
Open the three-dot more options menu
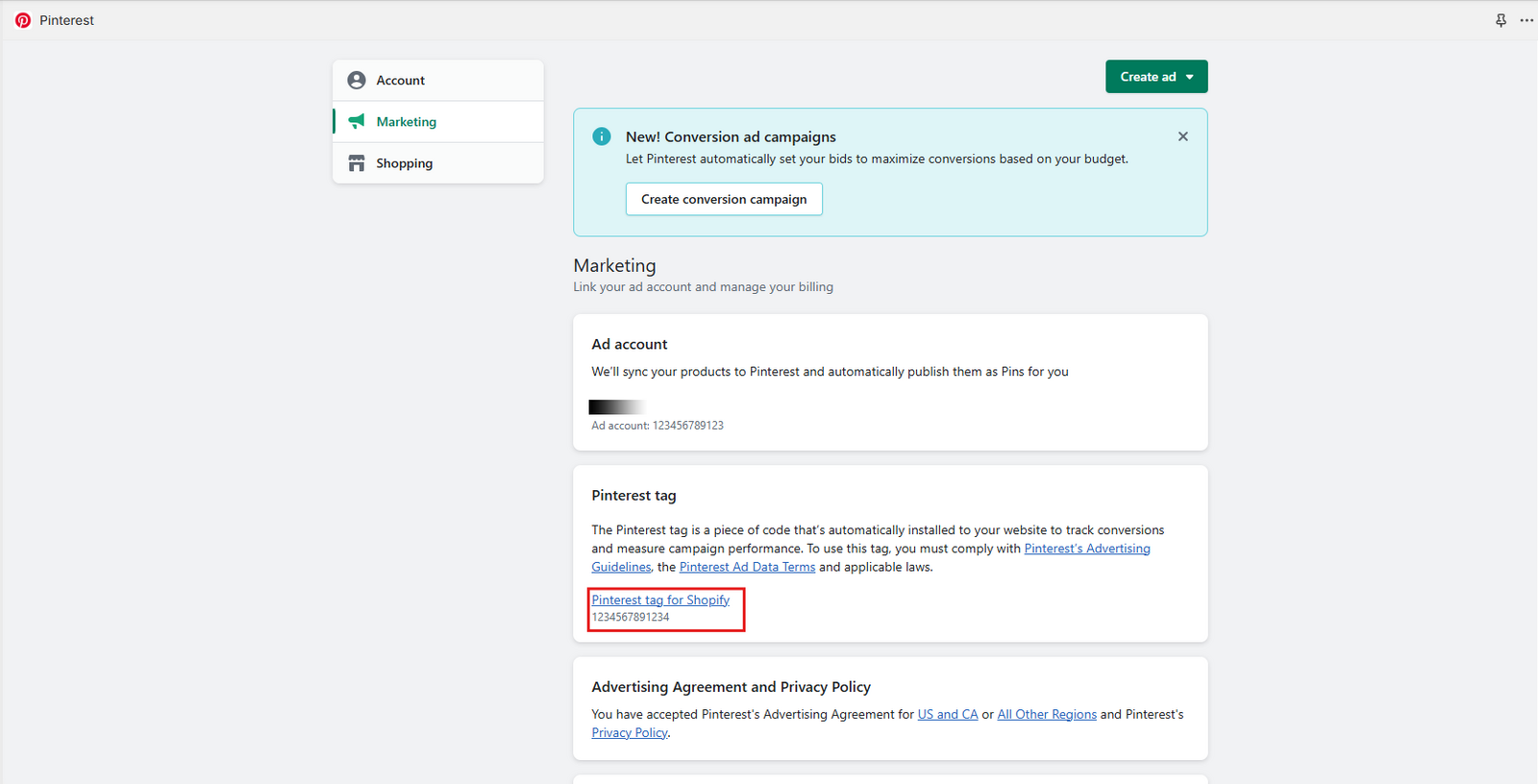[x=1526, y=20]
